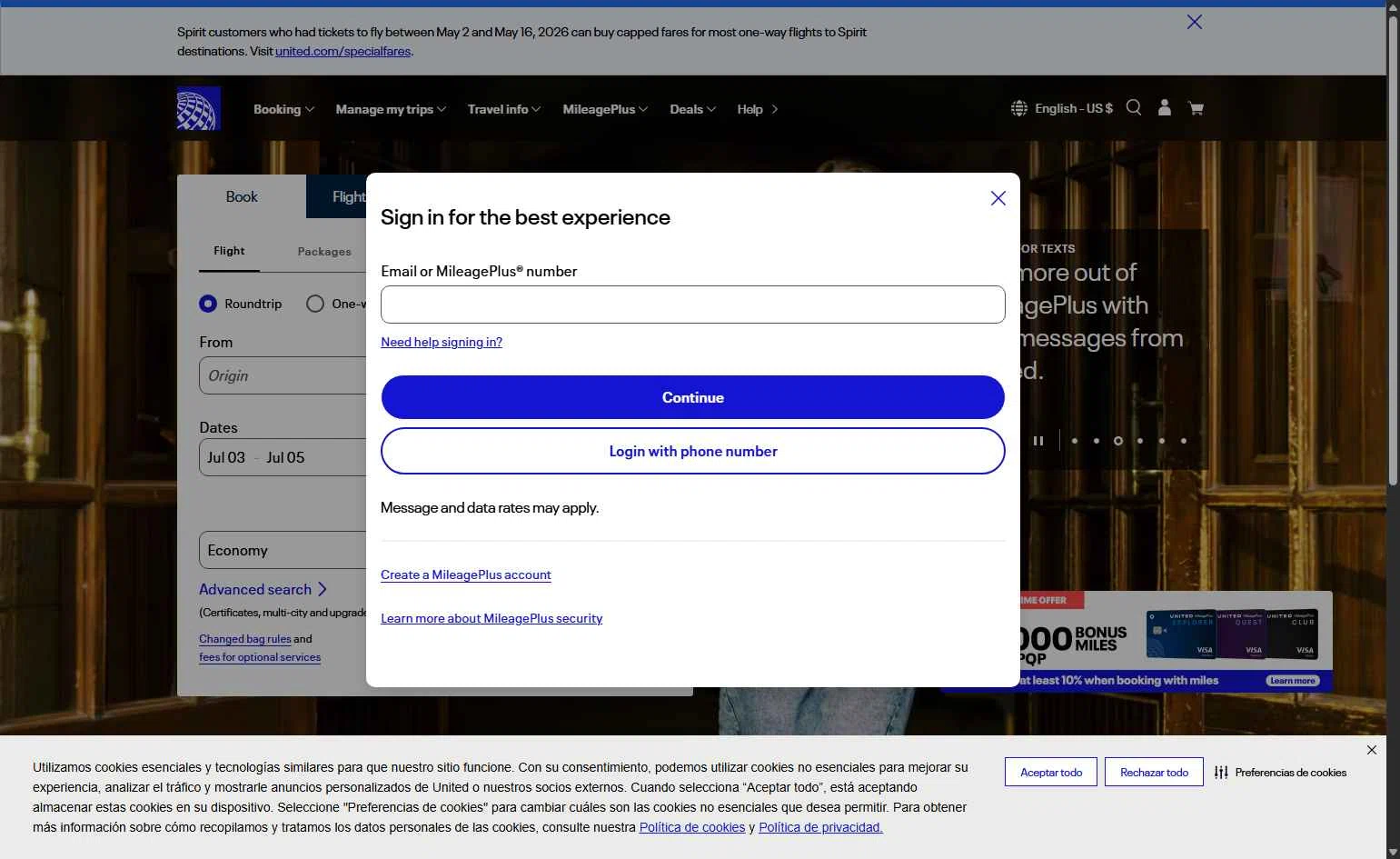Click Aceptar todo cookies button
1400x859 pixels.
pyautogui.click(x=1051, y=772)
